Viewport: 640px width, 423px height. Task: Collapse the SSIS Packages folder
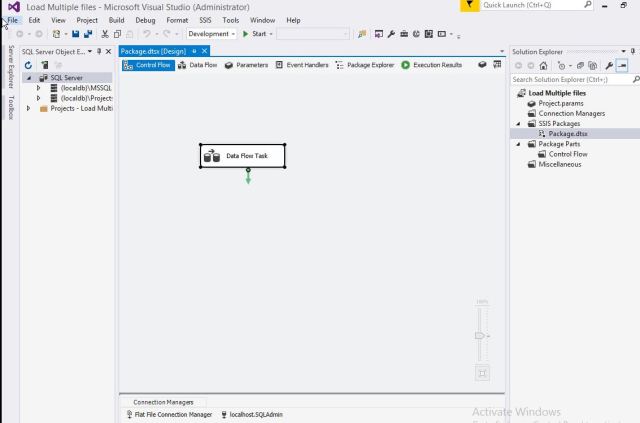click(519, 123)
